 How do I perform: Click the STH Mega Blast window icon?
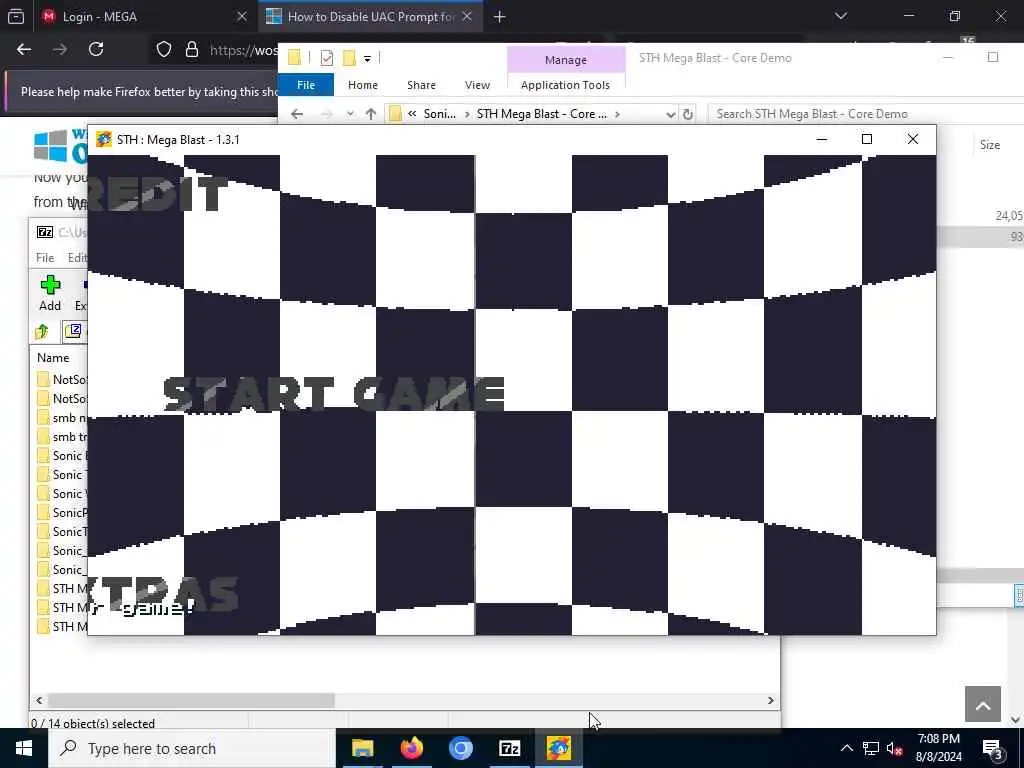tap(103, 139)
